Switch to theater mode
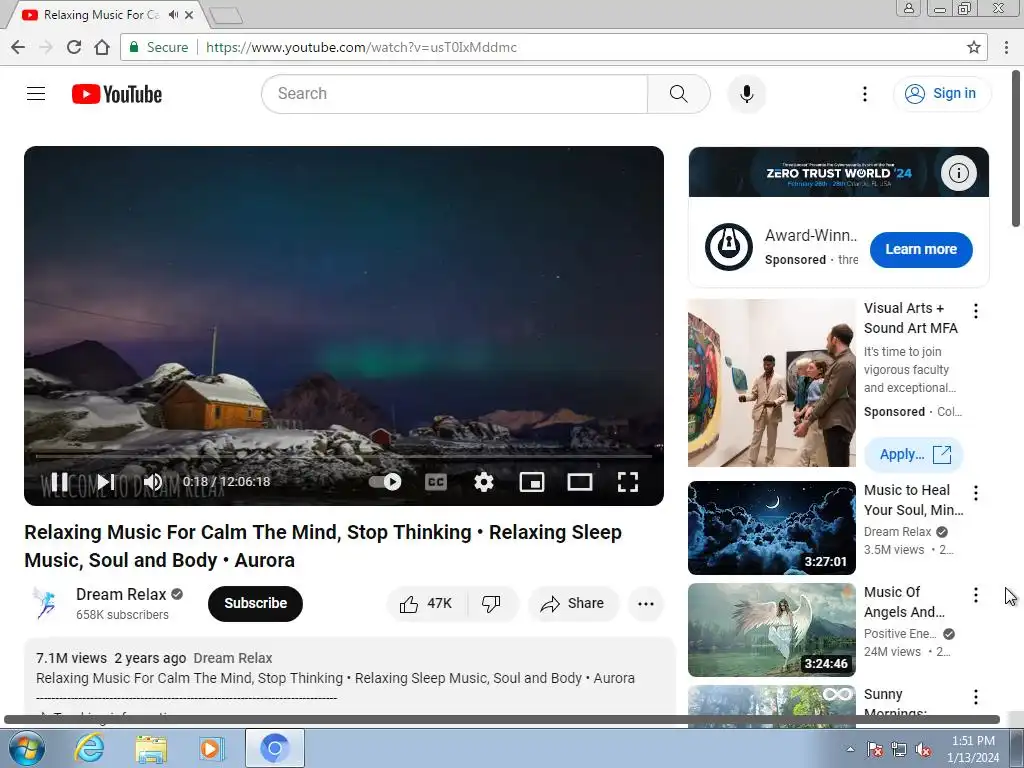1024x768 pixels. pyautogui.click(x=579, y=482)
